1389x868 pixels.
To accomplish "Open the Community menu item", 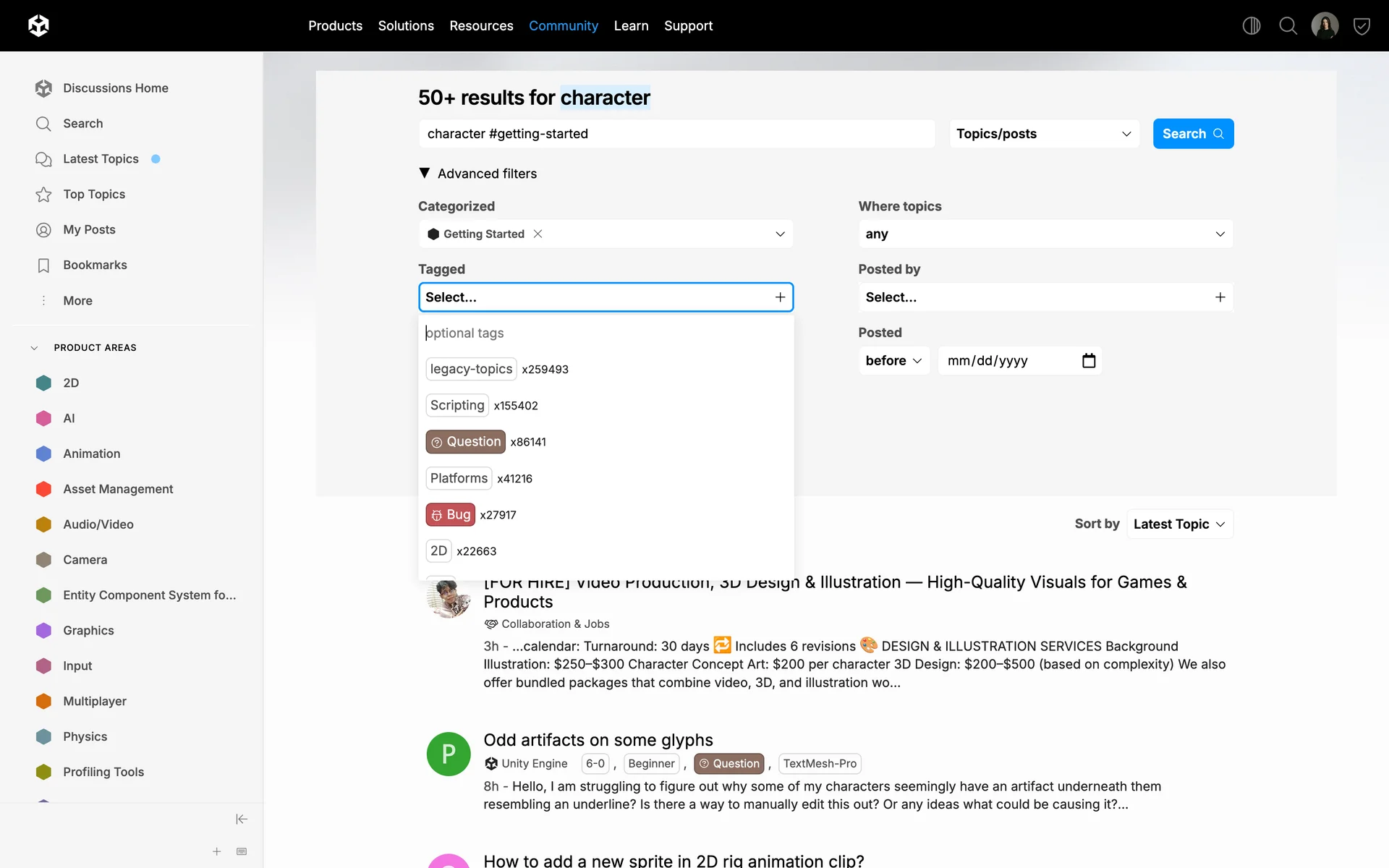I will point(563,26).
